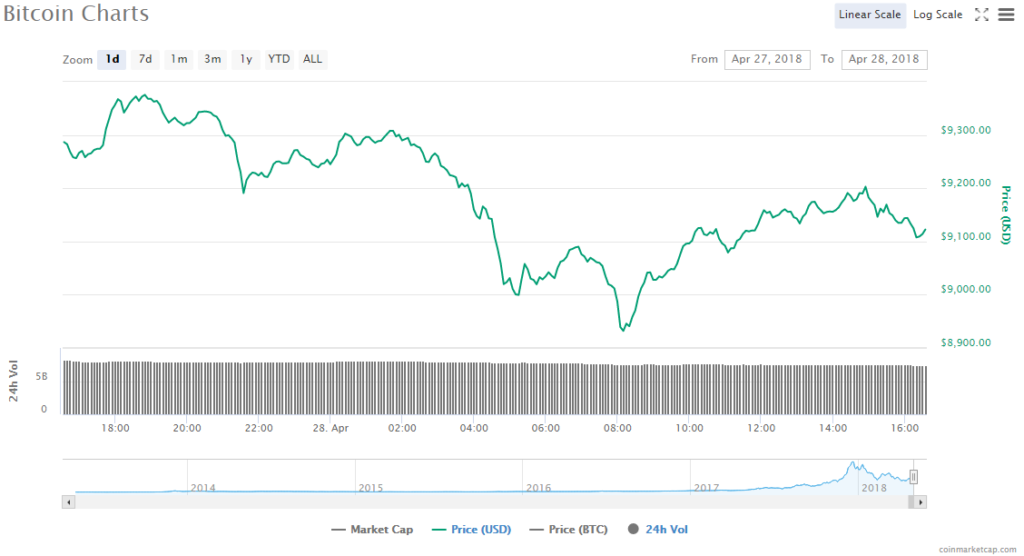Toggle the Market Cap legend series
The image size is (1024, 556).
point(371,529)
